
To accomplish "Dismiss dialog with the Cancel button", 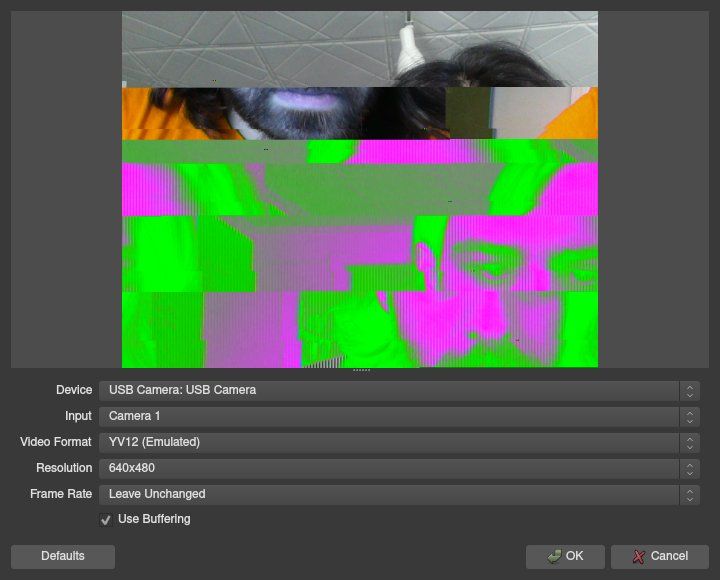I will (x=659, y=557).
